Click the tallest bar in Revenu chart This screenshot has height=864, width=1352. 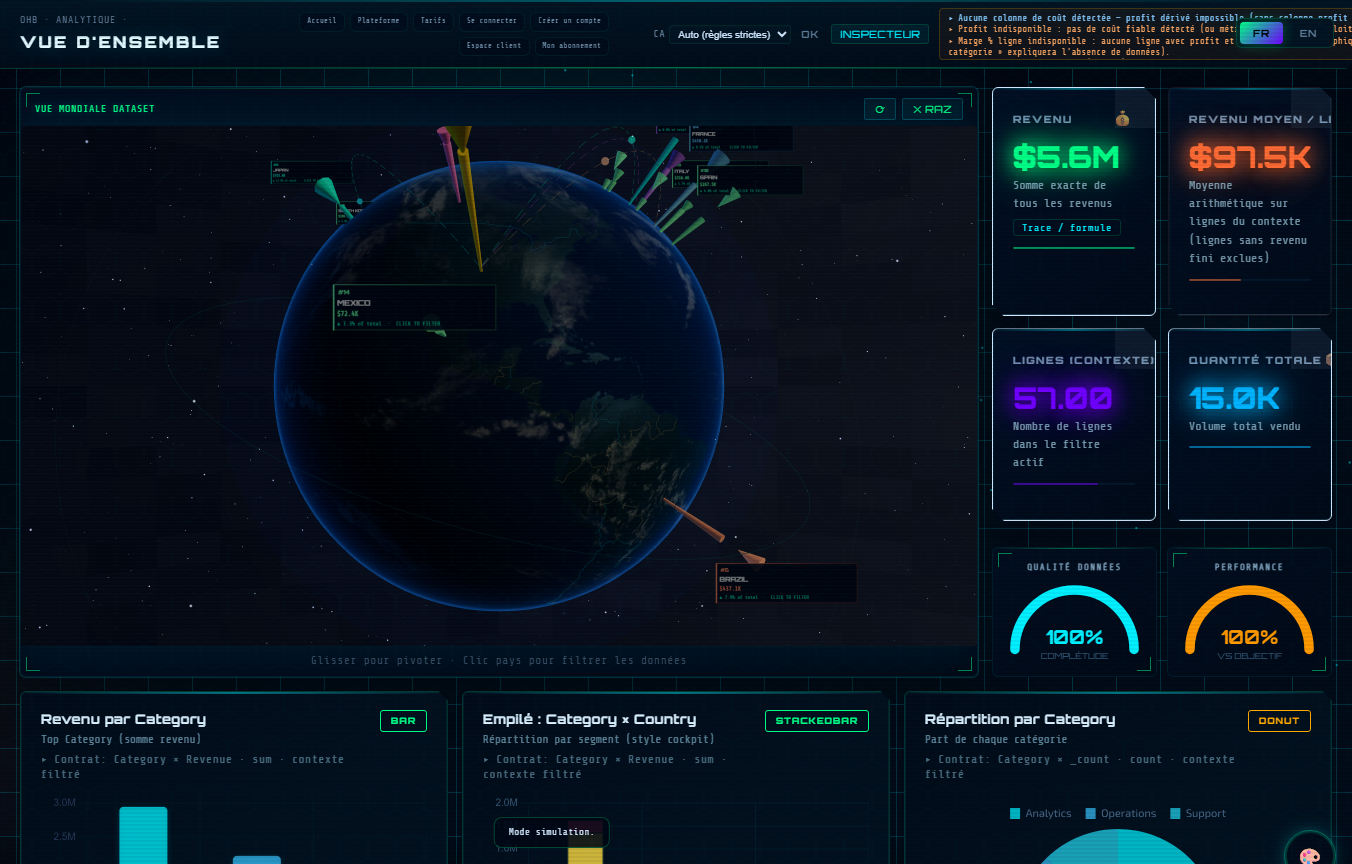click(143, 835)
